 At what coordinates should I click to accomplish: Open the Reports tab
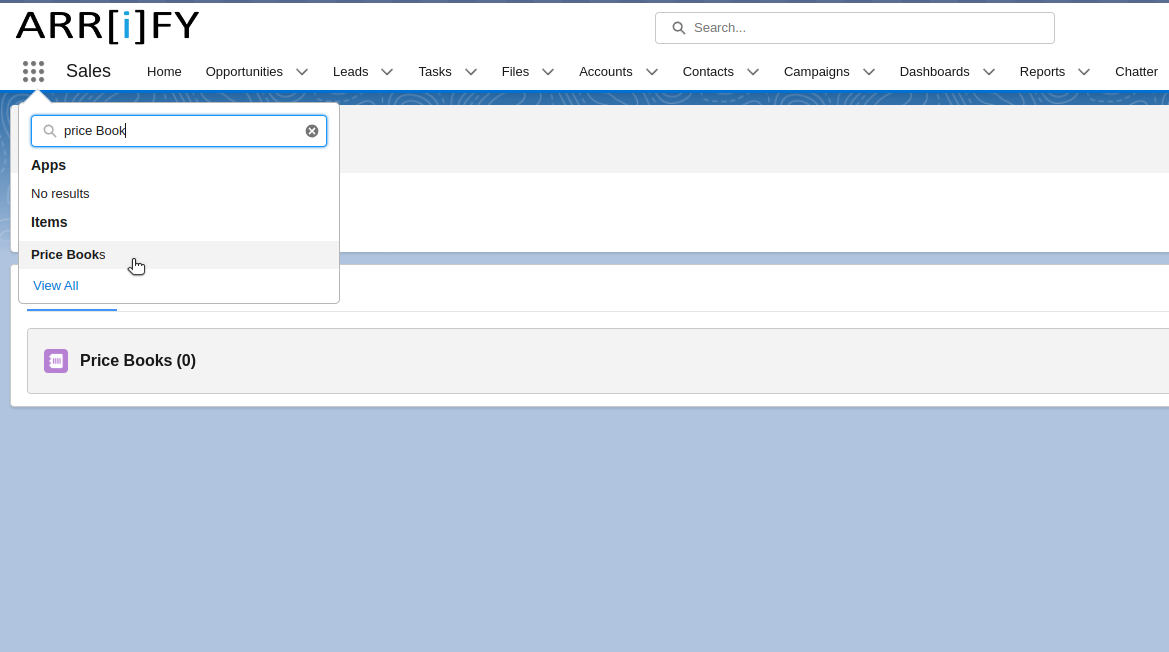1043,71
